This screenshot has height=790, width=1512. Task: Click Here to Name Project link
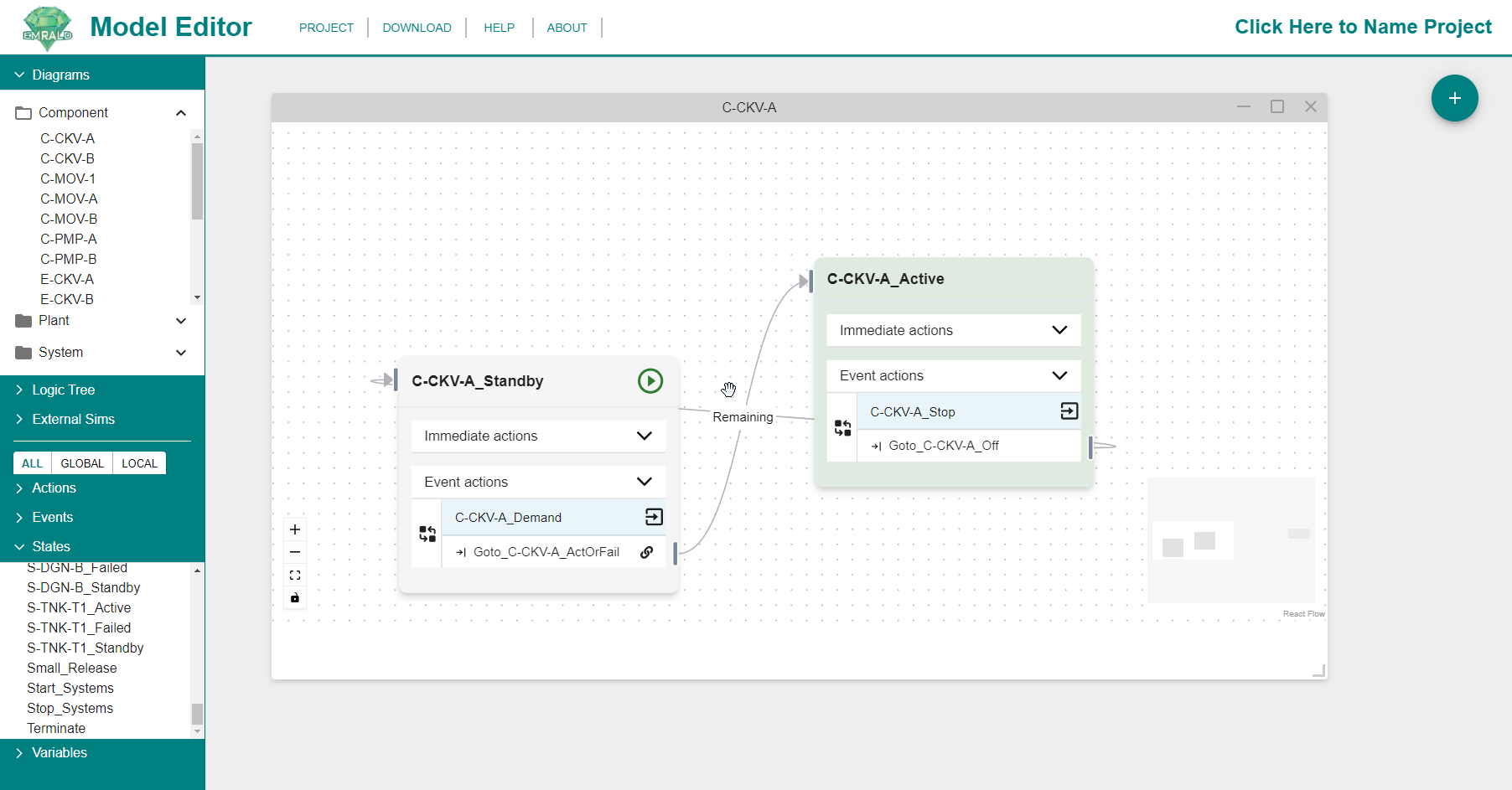pyautogui.click(x=1363, y=27)
